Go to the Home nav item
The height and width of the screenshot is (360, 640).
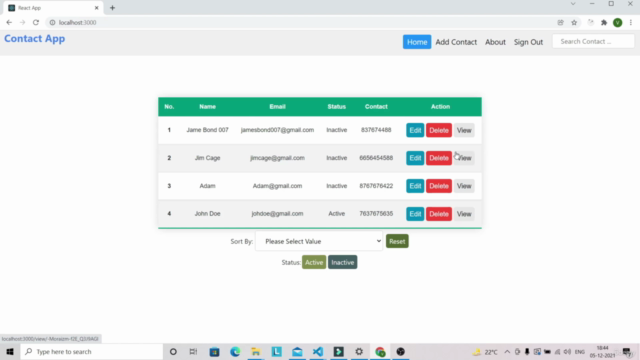[x=417, y=42]
